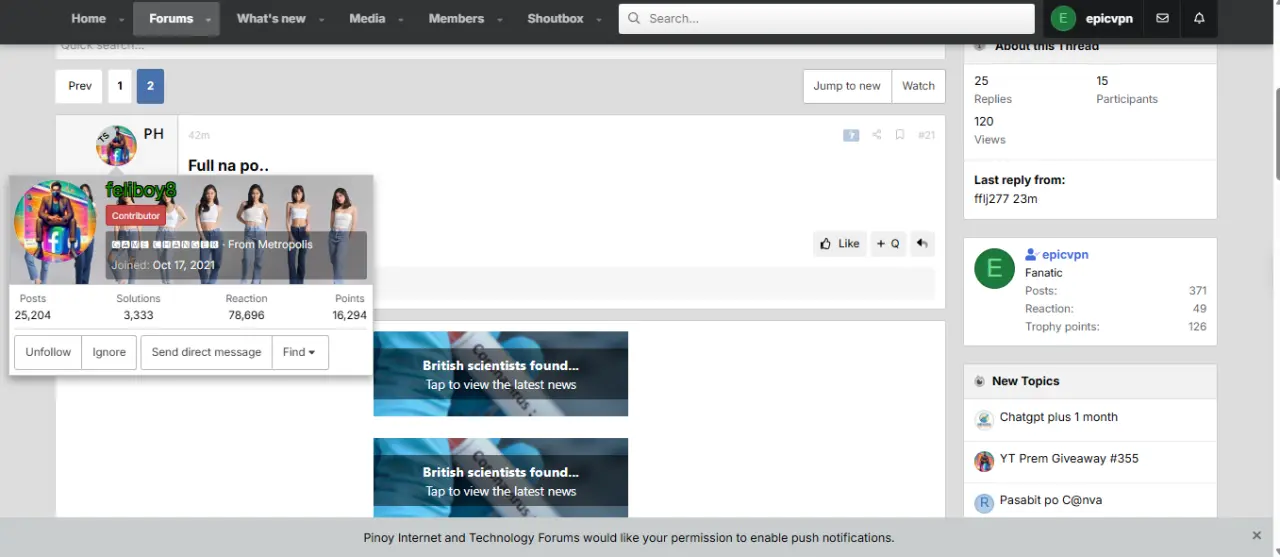Click the Solutions count 3,333
This screenshot has width=1280, height=557.
[x=138, y=315]
